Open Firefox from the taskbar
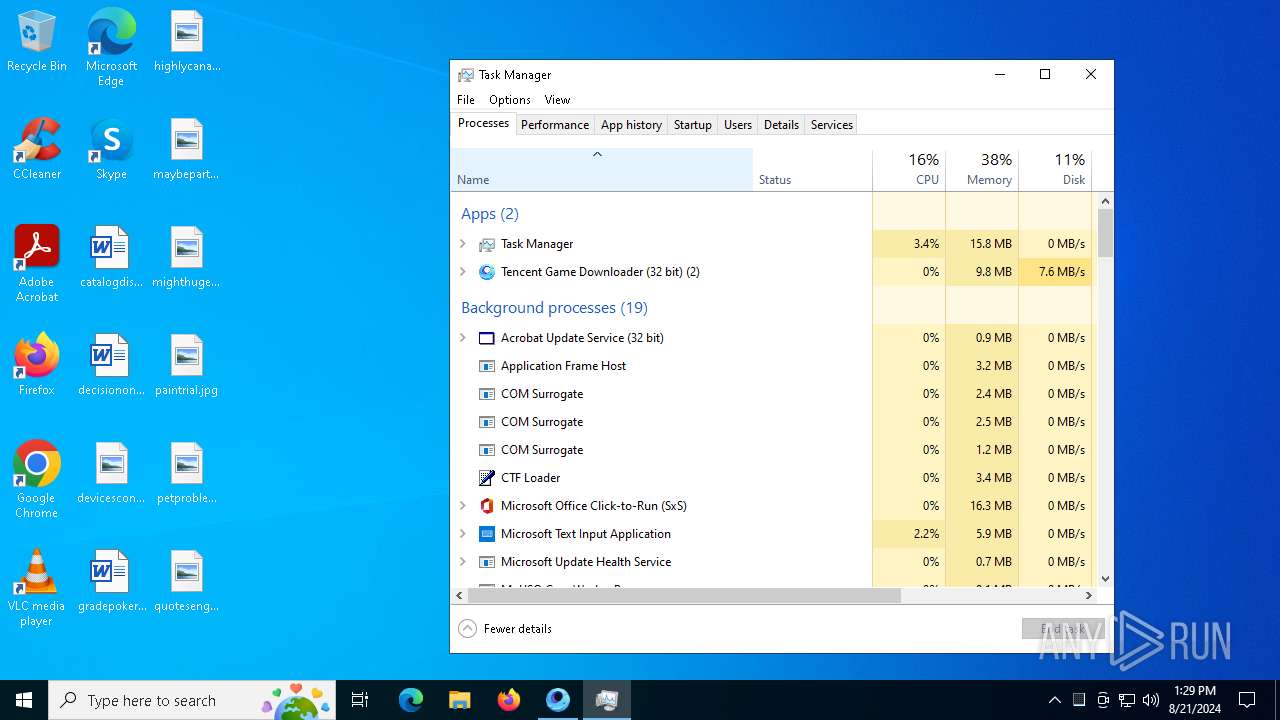1280x720 pixels. click(509, 700)
